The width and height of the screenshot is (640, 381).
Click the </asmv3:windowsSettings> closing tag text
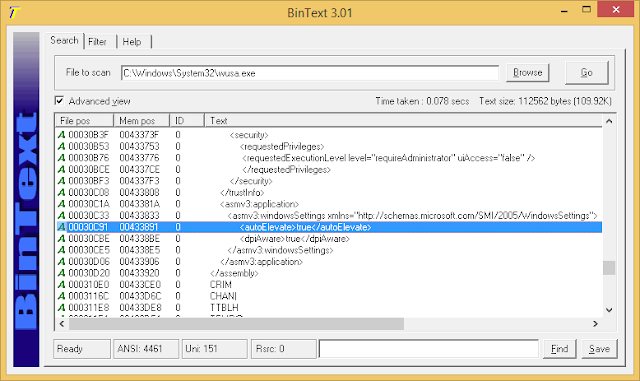[280, 250]
